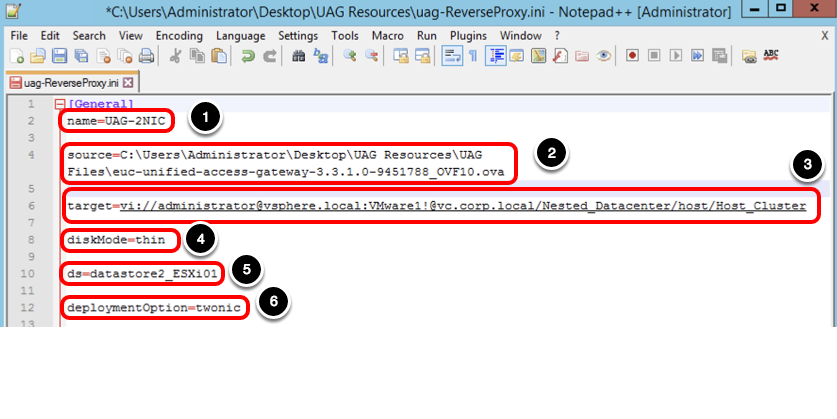Play back the recorded macro icon
The width and height of the screenshot is (837, 419).
tap(676, 56)
